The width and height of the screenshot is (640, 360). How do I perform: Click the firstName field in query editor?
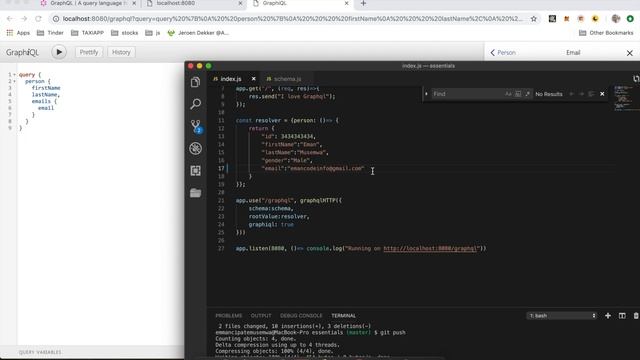click(x=46, y=88)
